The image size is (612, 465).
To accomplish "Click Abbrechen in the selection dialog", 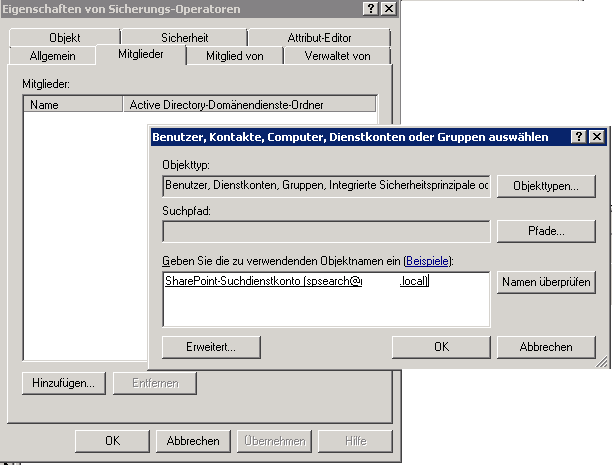I will 546,347.
